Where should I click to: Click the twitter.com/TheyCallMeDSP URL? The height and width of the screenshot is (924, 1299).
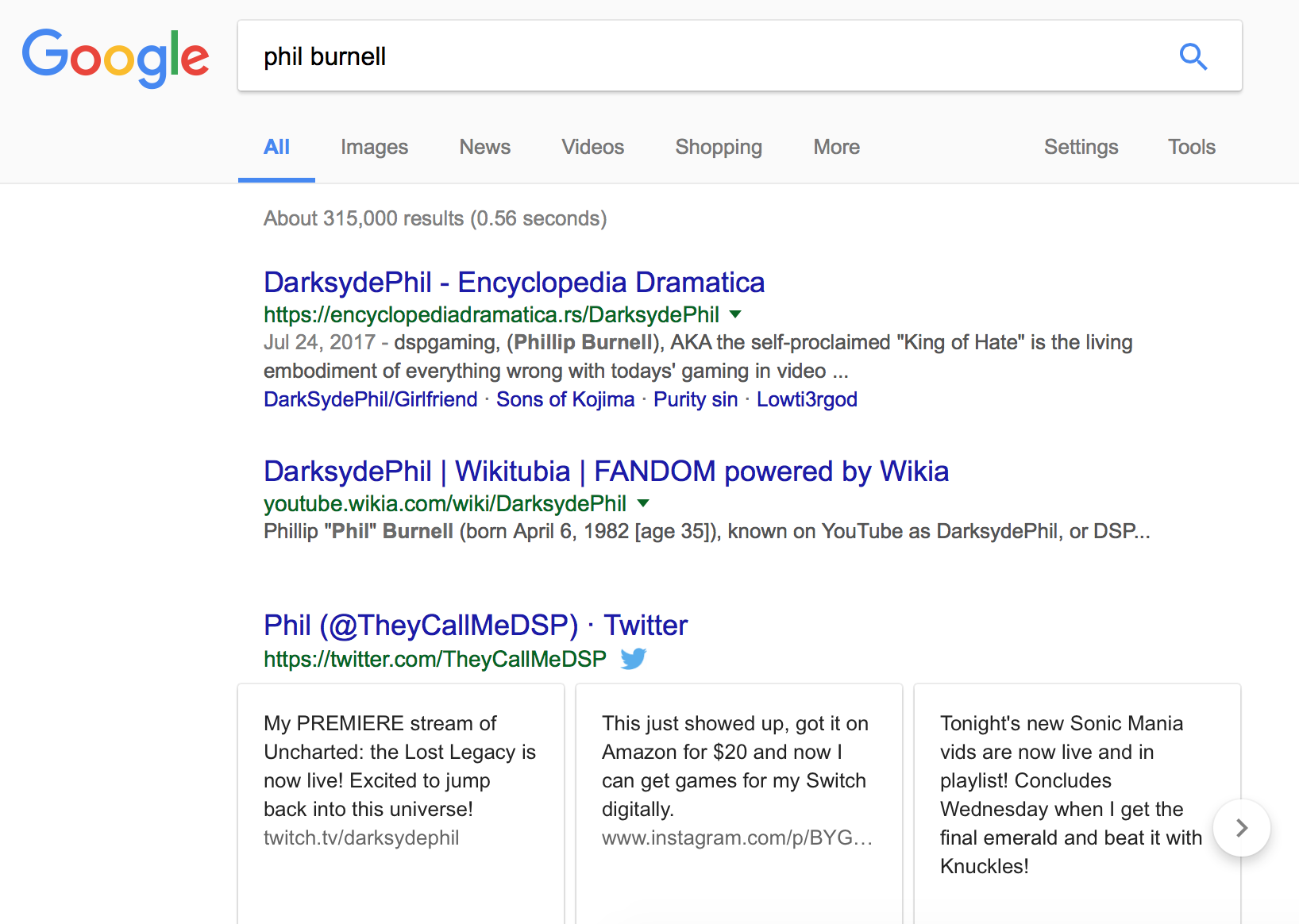[435, 659]
